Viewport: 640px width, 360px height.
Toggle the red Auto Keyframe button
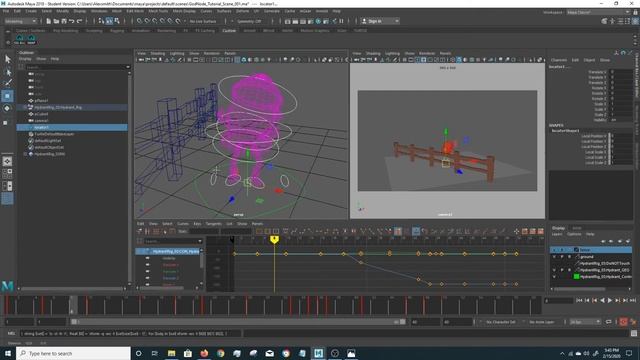pos(623,322)
